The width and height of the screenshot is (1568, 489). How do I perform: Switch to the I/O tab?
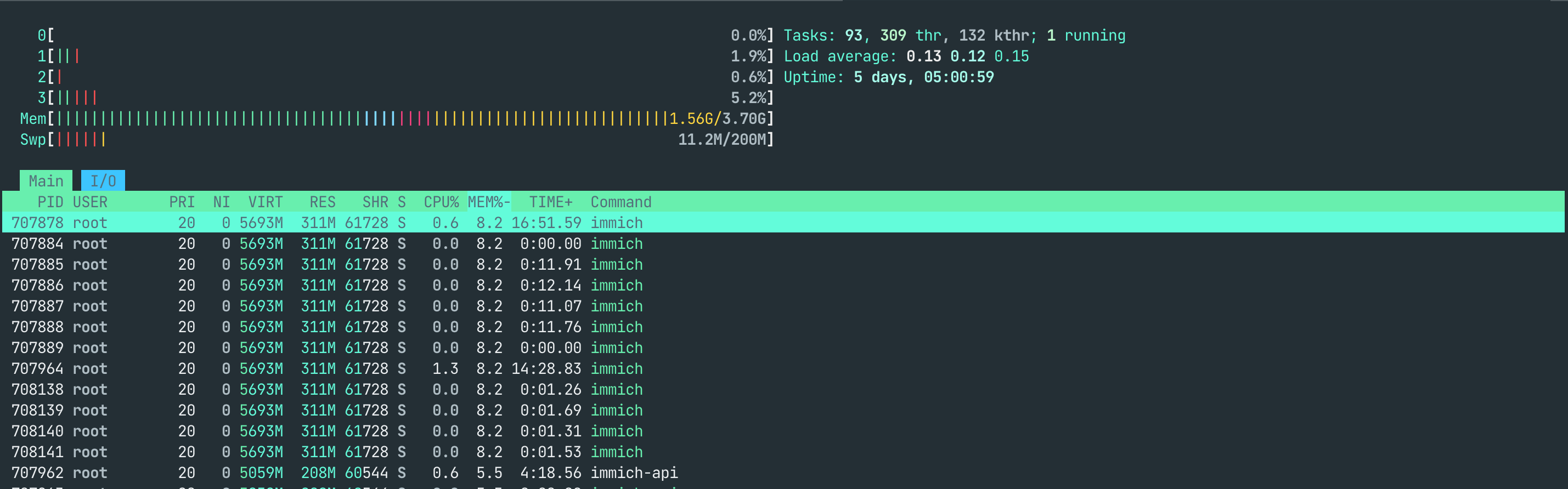pos(103,181)
